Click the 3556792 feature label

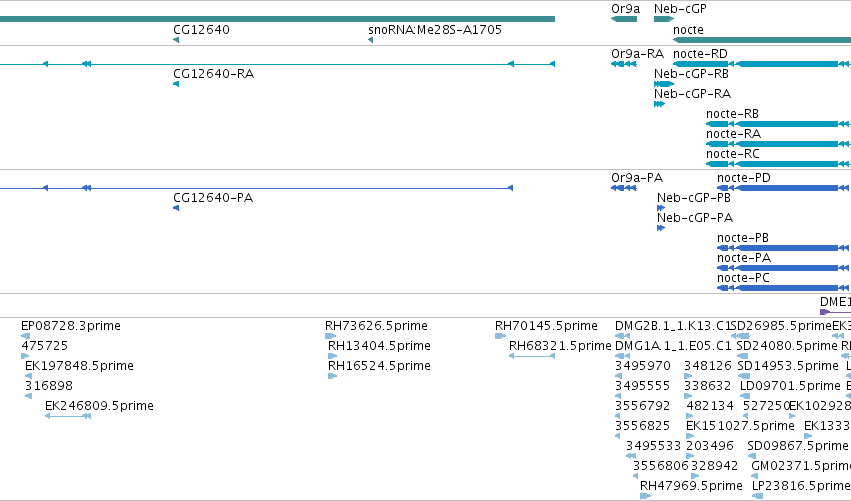[x=643, y=407]
